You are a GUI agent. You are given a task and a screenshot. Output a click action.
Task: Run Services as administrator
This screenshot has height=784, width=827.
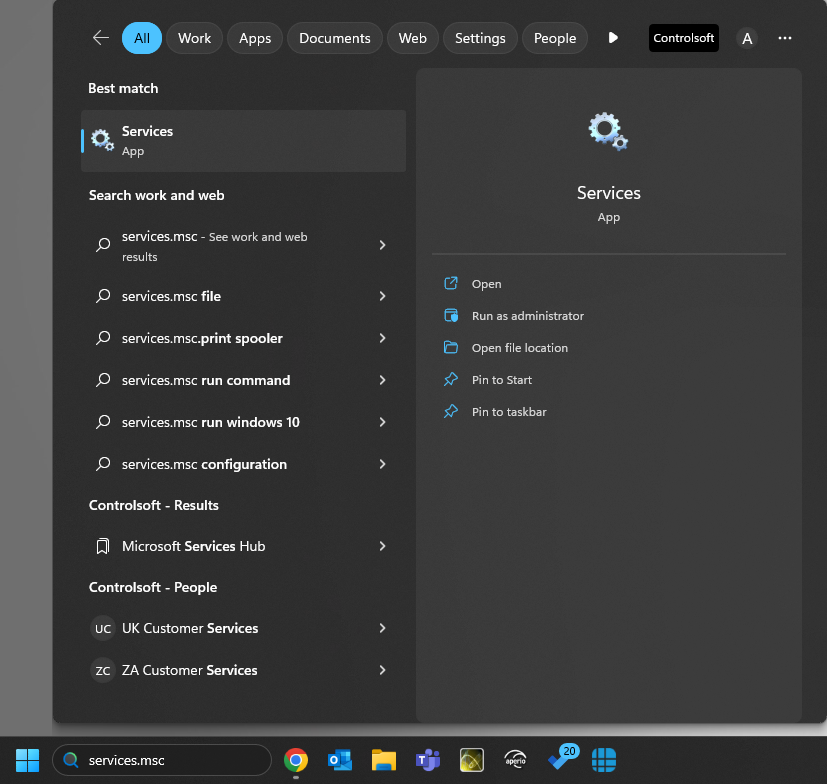coord(527,316)
